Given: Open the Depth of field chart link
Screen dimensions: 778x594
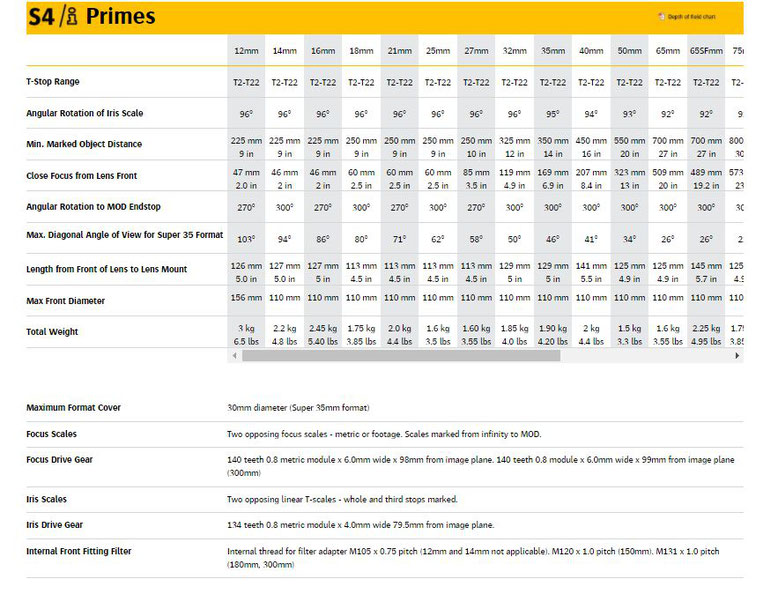Looking at the screenshot, I should (x=691, y=17).
